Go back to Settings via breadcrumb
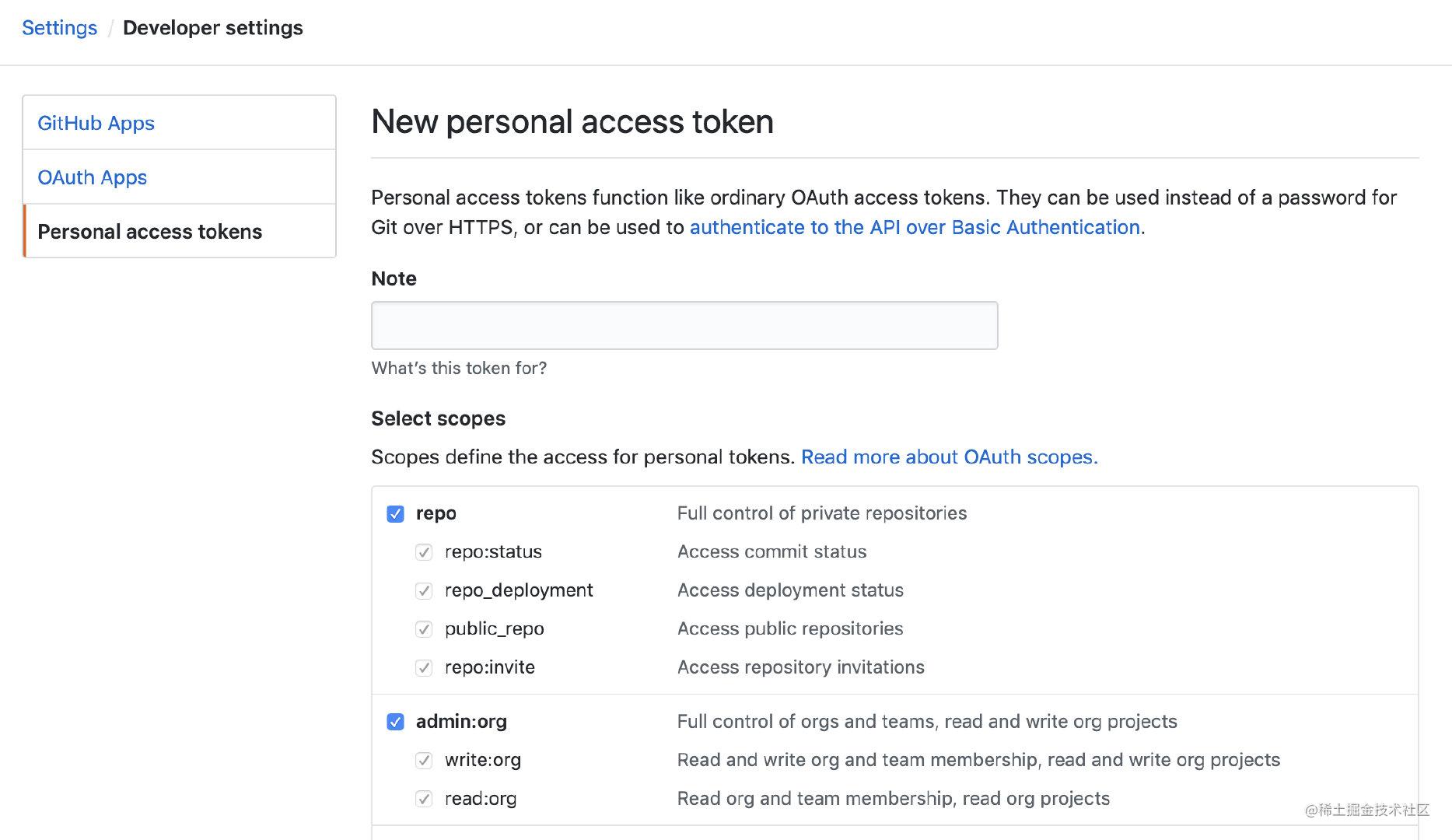1452x840 pixels. coord(60,28)
